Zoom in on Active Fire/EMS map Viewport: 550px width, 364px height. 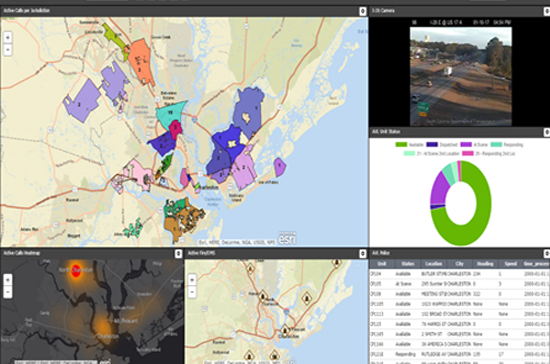(192, 280)
